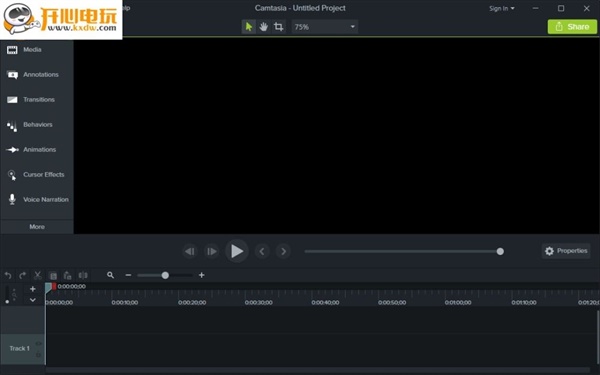This screenshot has height=375, width=600.
Task: Activate the Crop tool
Action: point(279,27)
